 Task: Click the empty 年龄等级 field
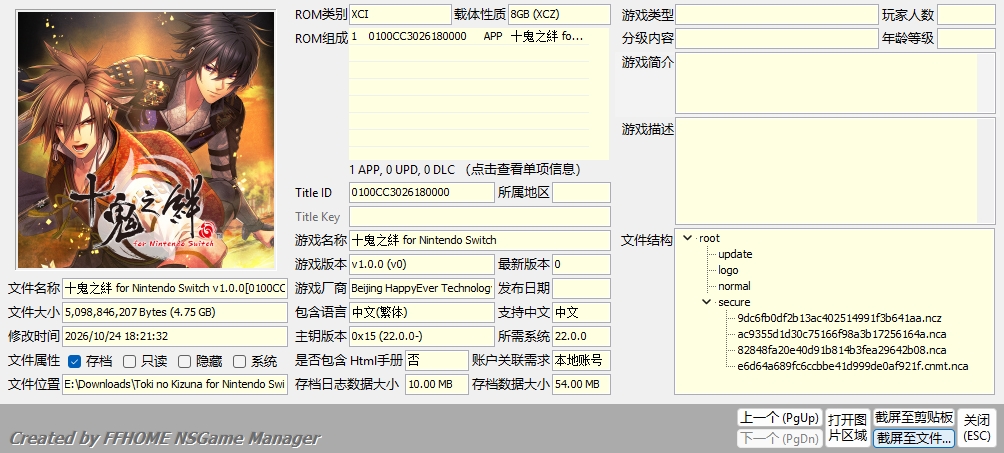tap(966, 38)
